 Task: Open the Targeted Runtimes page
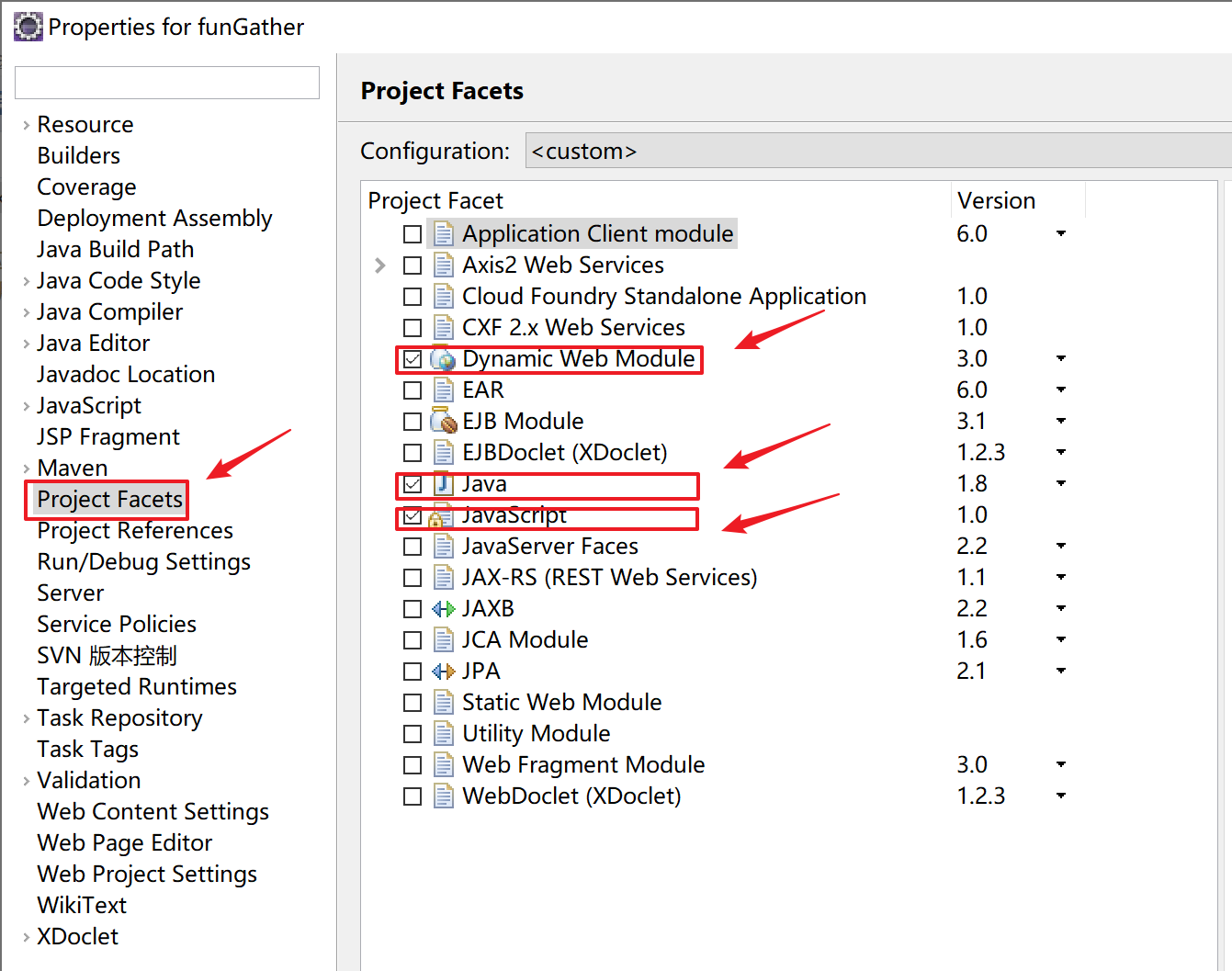pos(137,687)
